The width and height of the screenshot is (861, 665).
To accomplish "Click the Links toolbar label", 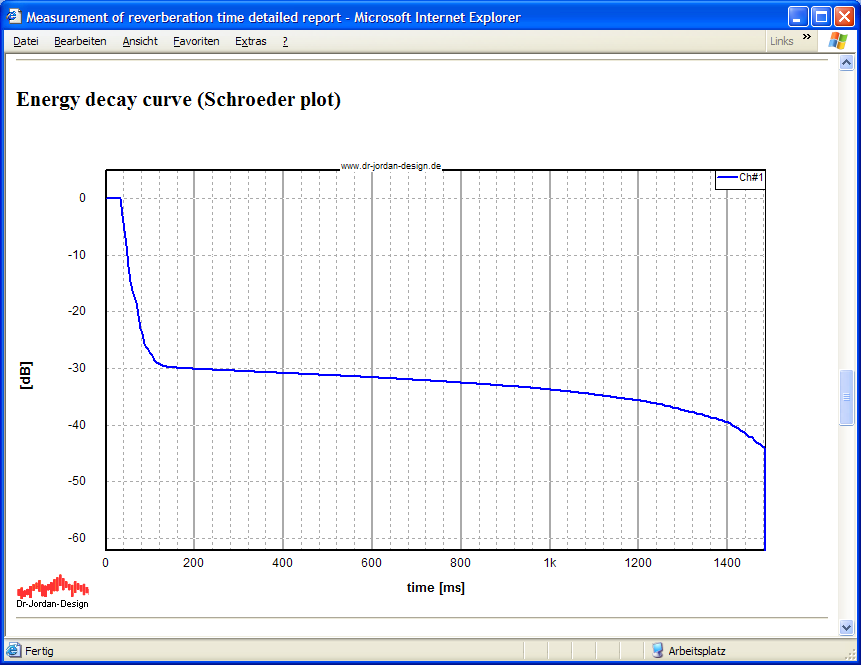I will pyautogui.click(x=782, y=41).
